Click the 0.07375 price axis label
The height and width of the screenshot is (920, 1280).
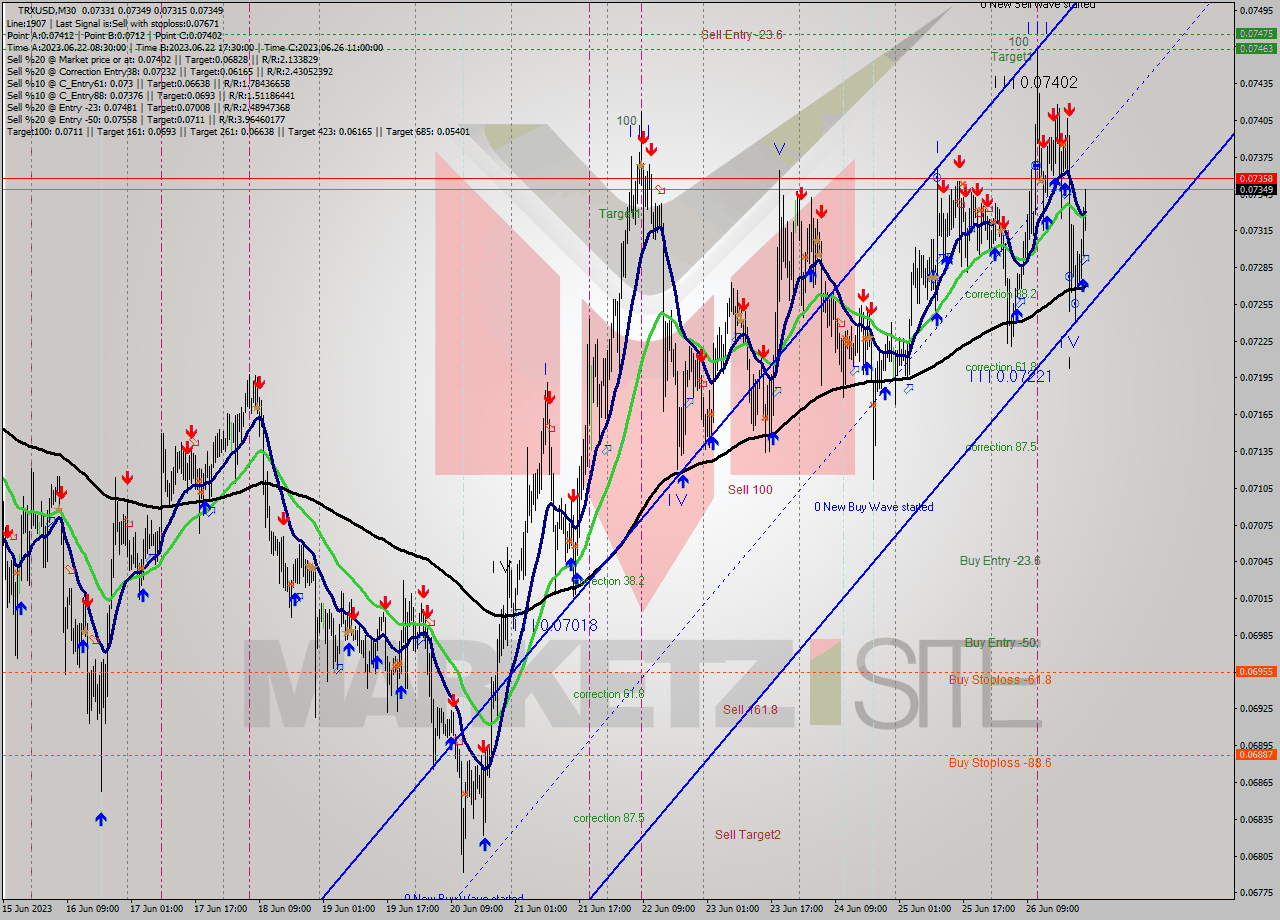point(1256,157)
